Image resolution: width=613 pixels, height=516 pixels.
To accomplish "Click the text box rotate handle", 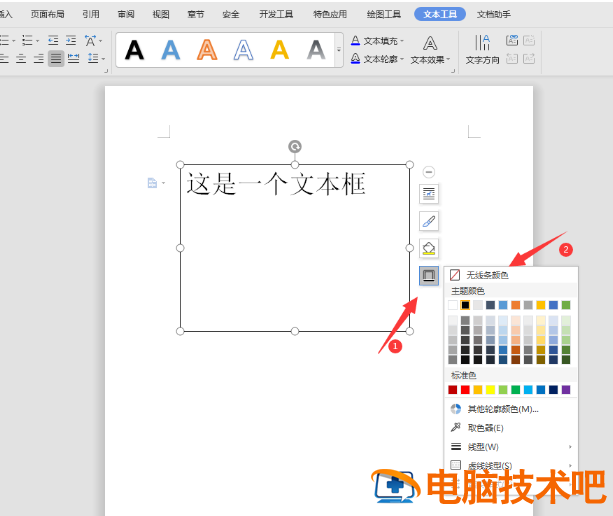I will 295,147.
